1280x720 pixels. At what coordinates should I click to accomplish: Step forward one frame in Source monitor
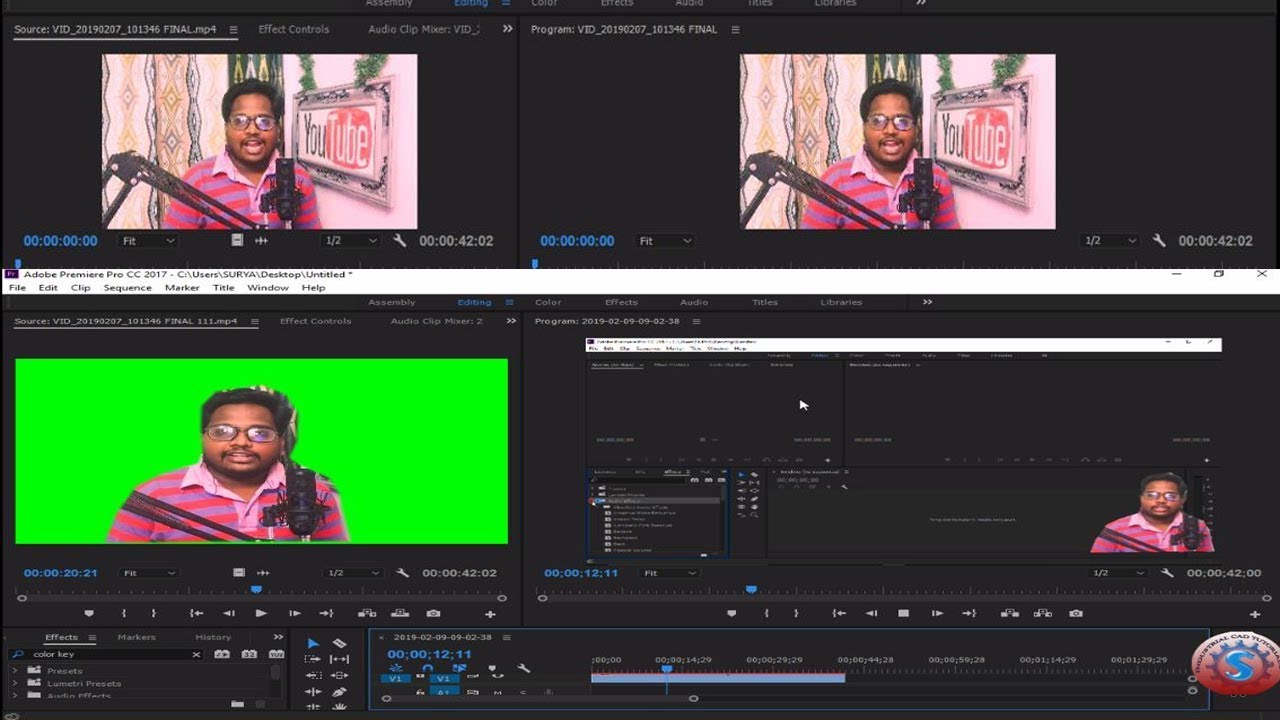pyautogui.click(x=294, y=613)
